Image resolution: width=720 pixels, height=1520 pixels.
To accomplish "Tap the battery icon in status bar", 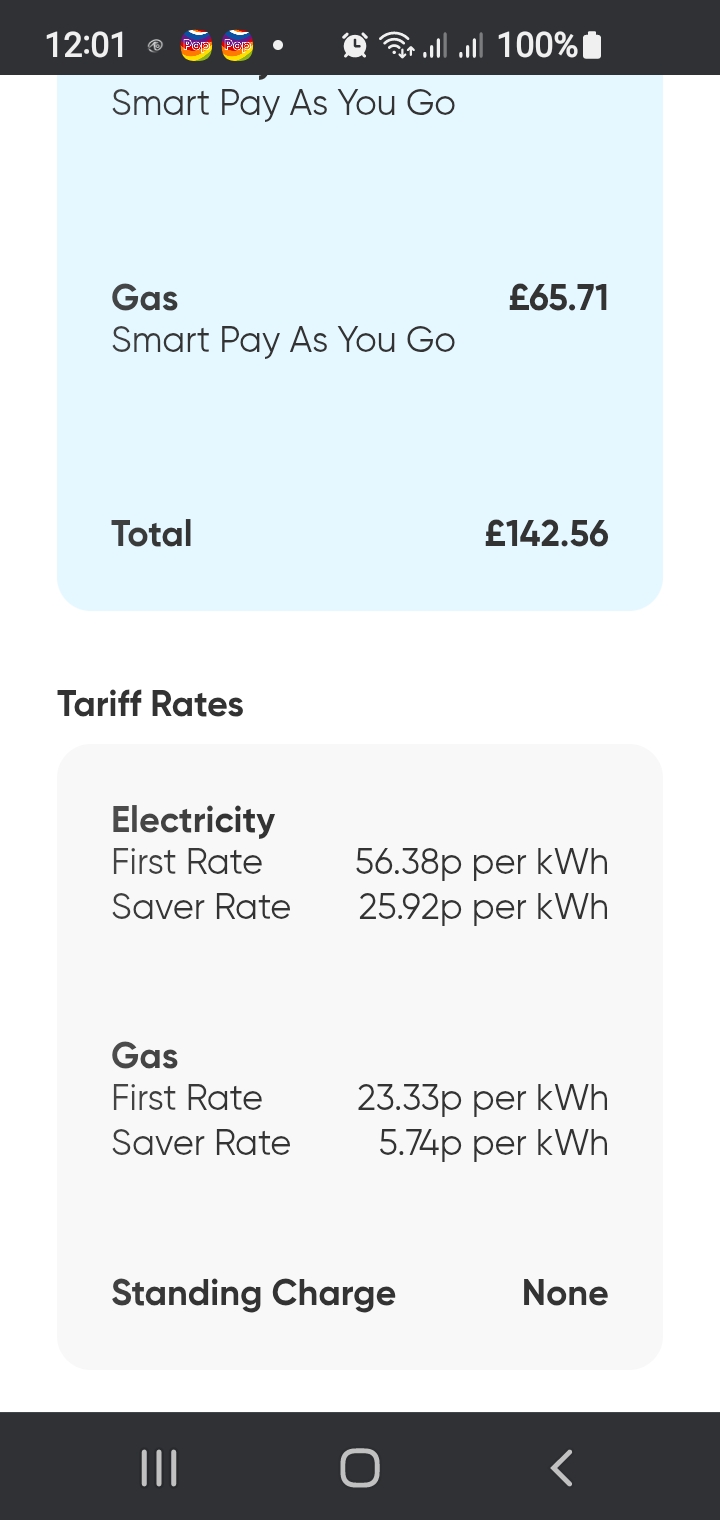I will point(592,45).
